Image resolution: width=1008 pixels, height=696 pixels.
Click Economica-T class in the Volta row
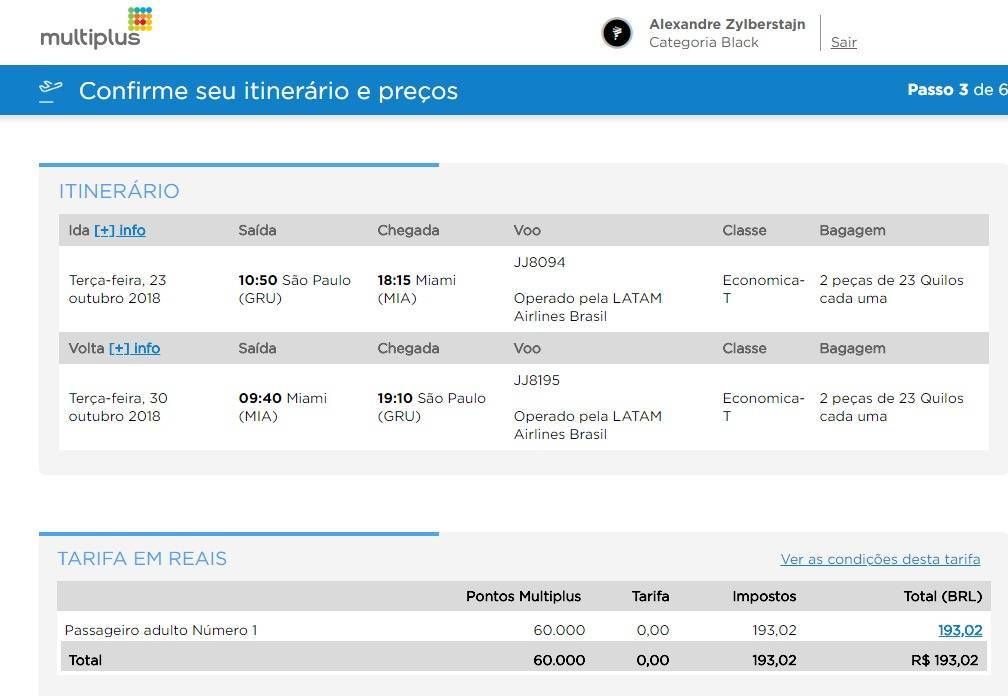point(763,407)
